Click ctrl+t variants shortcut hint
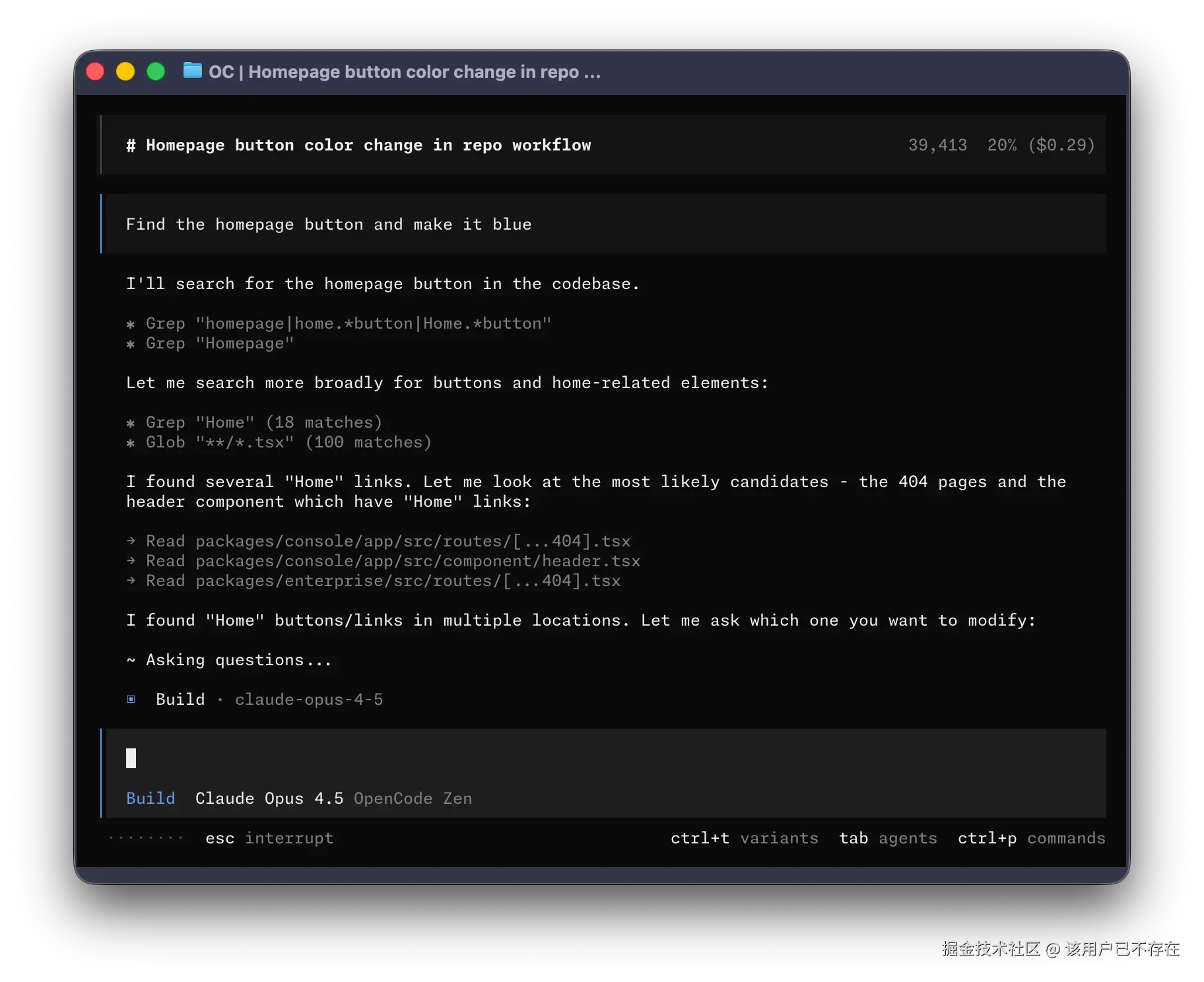1204x982 pixels. click(745, 838)
